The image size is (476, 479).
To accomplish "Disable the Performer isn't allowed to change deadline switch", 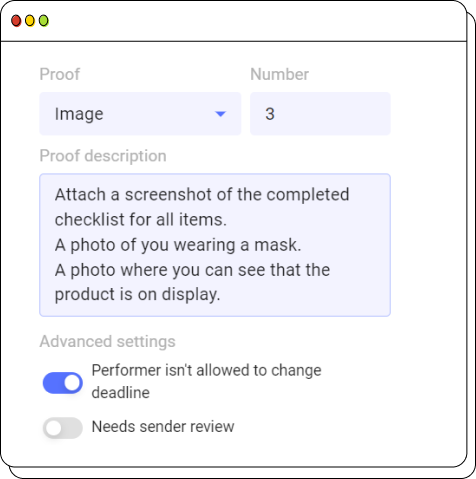I will pos(63,383).
